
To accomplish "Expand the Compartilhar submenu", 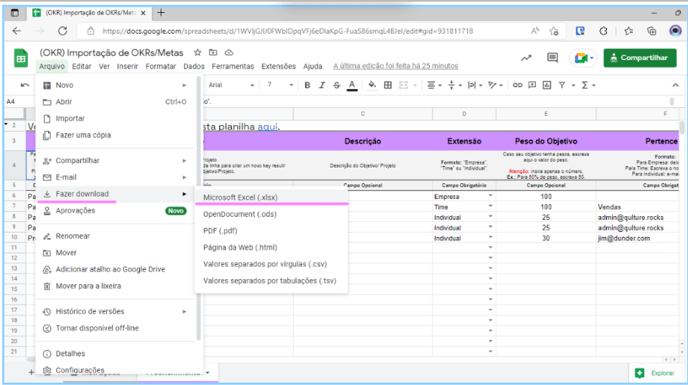I will pyautogui.click(x=115, y=161).
